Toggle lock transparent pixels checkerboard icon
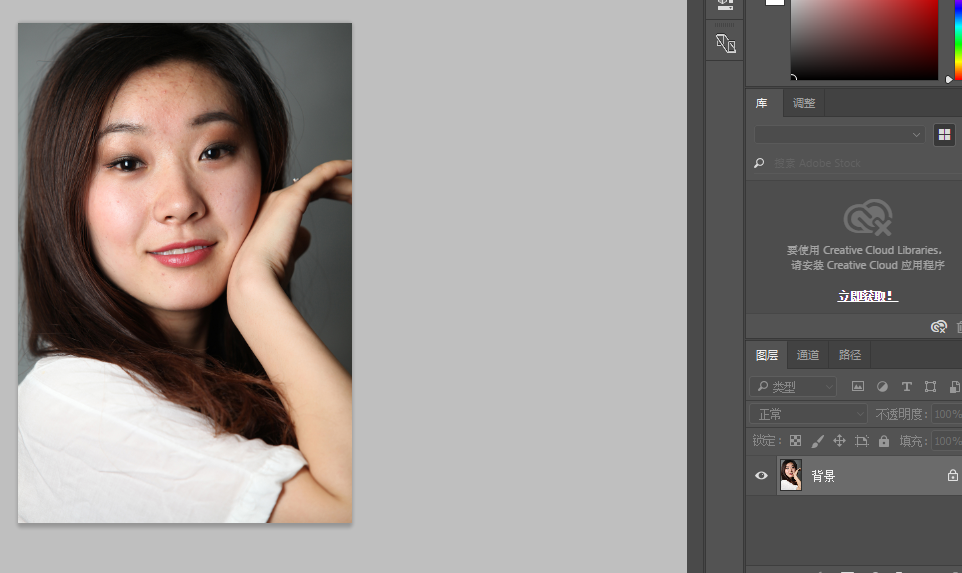The image size is (962, 573). pos(795,440)
